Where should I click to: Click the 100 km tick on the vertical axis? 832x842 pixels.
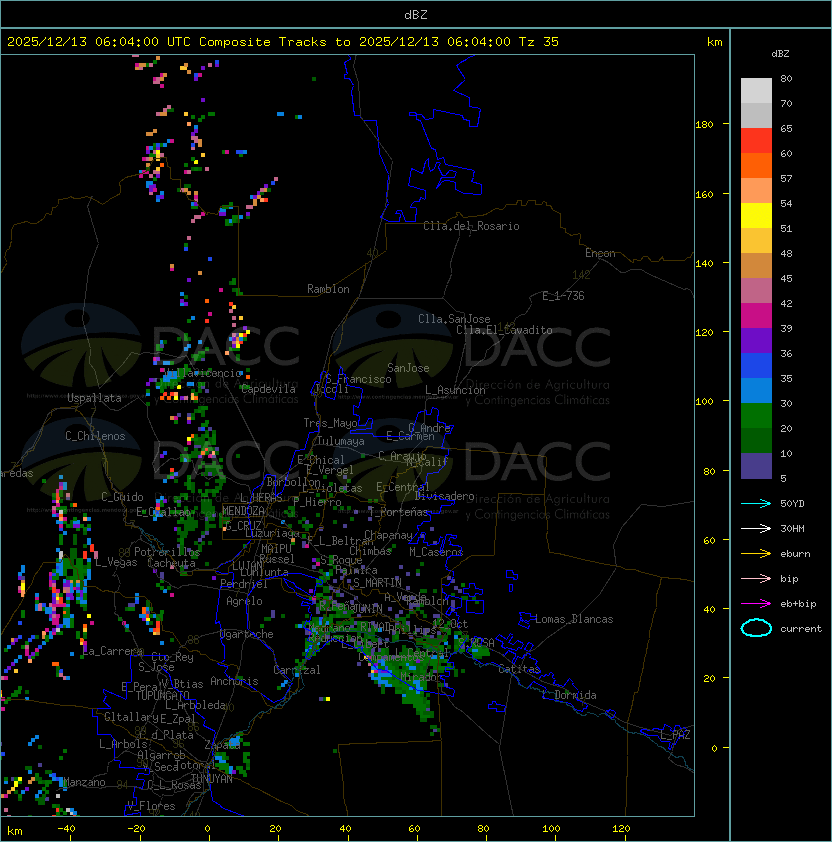(704, 402)
